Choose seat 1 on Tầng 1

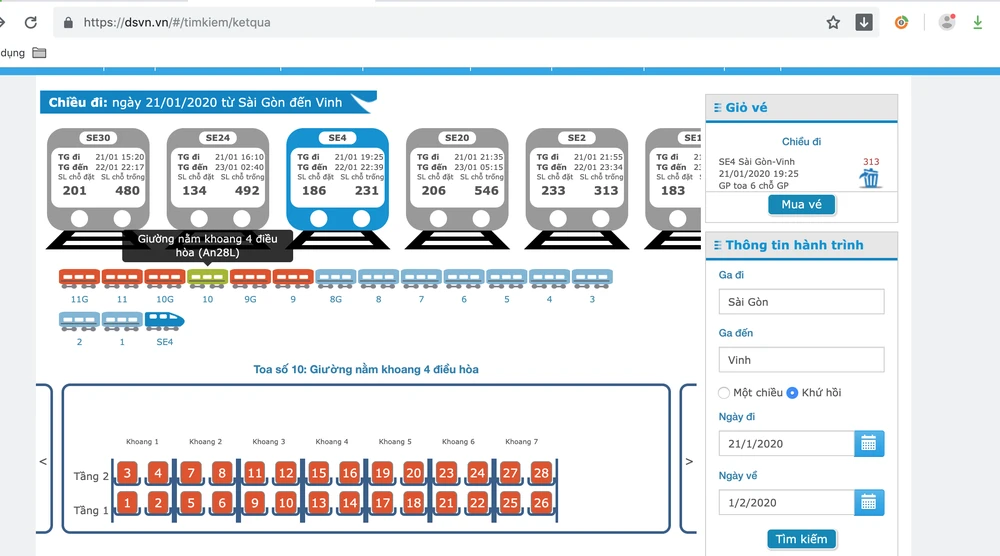tap(126, 503)
